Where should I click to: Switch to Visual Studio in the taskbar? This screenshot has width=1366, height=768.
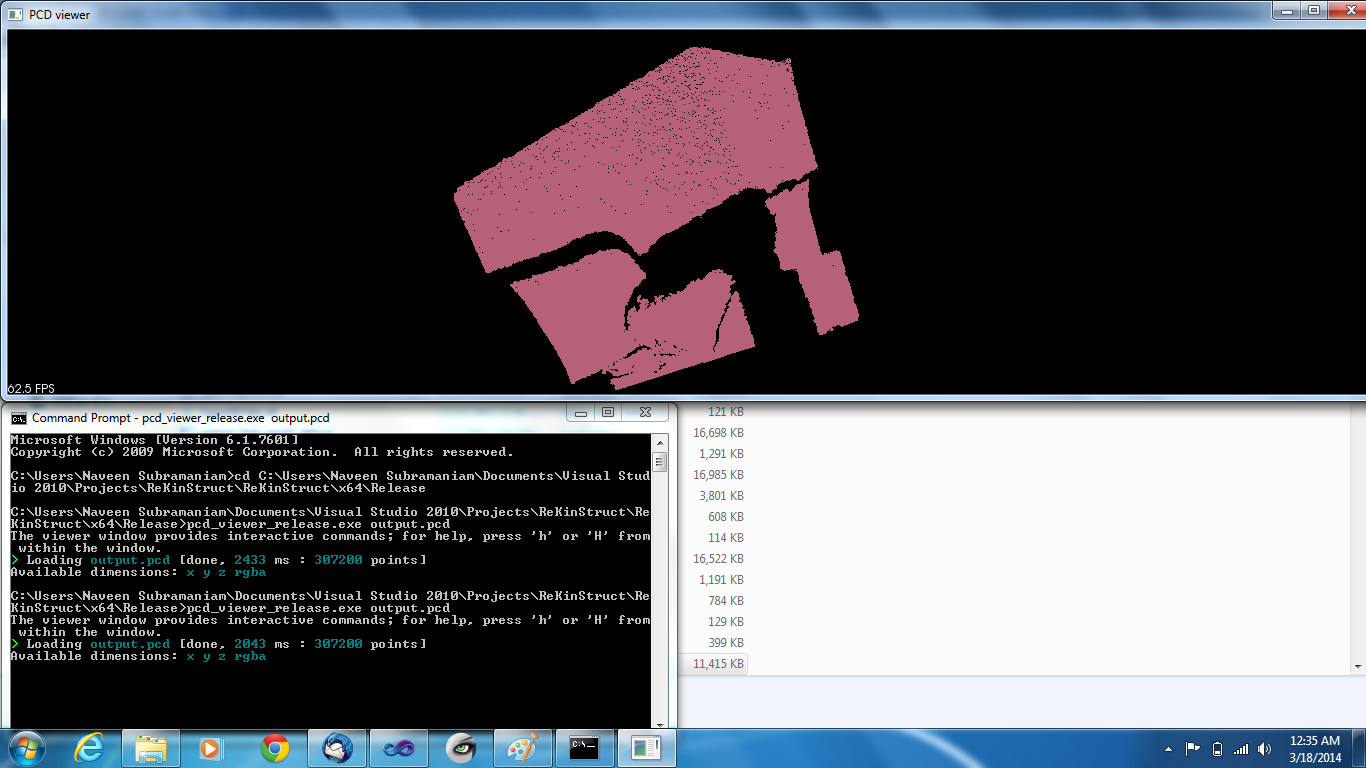point(398,747)
